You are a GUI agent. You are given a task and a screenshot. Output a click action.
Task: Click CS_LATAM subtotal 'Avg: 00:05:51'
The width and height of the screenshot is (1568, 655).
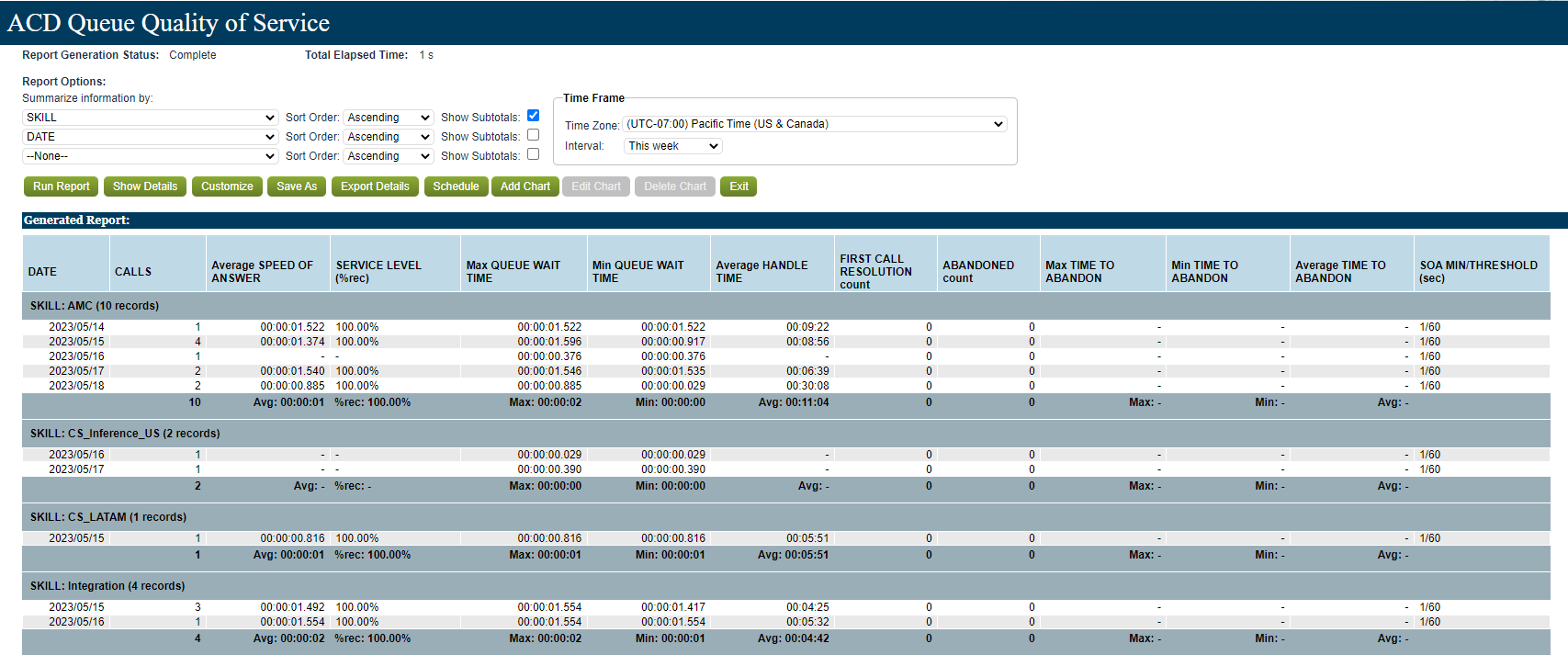point(794,555)
